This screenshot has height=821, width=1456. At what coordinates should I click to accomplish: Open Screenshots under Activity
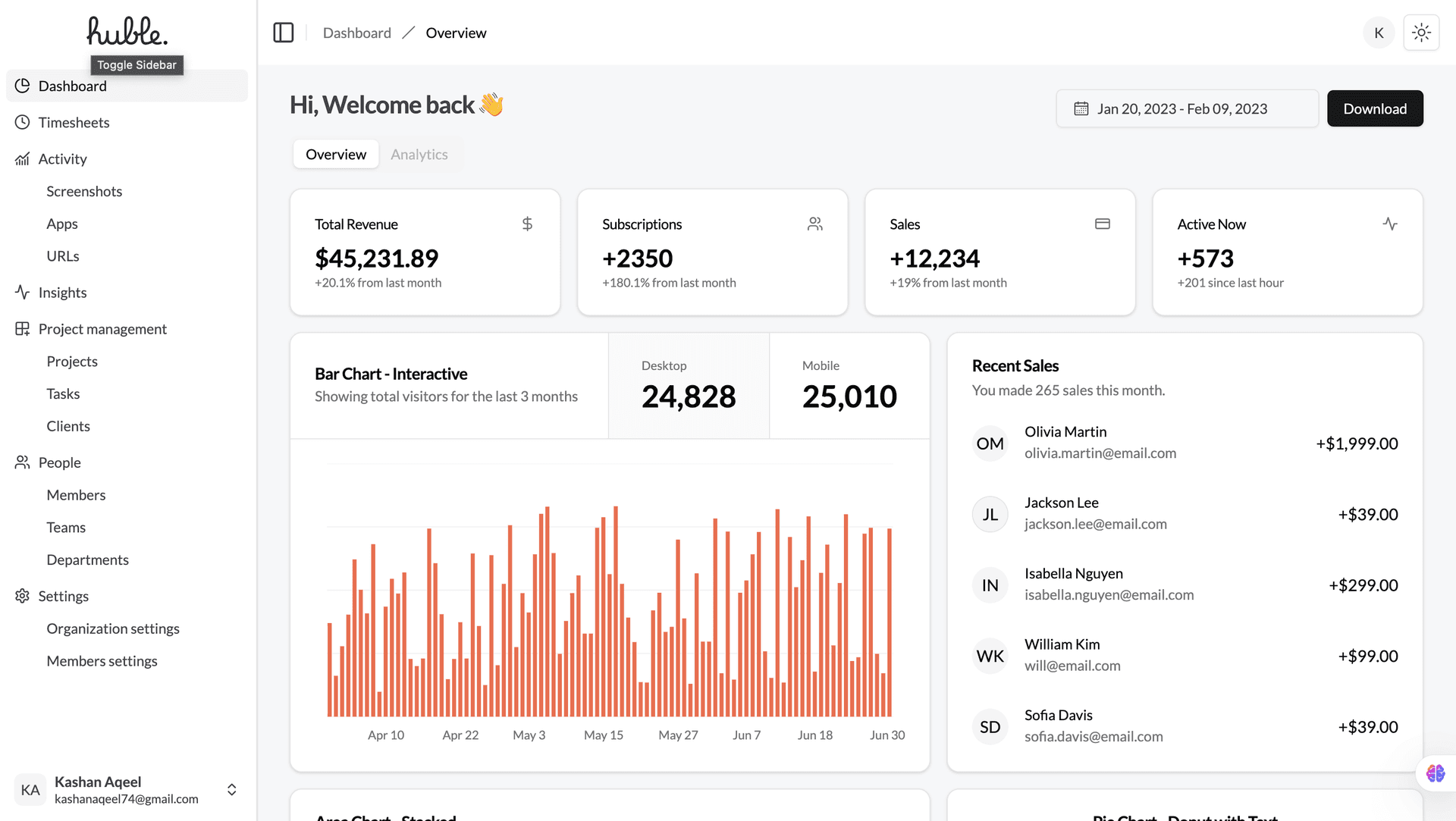click(84, 191)
